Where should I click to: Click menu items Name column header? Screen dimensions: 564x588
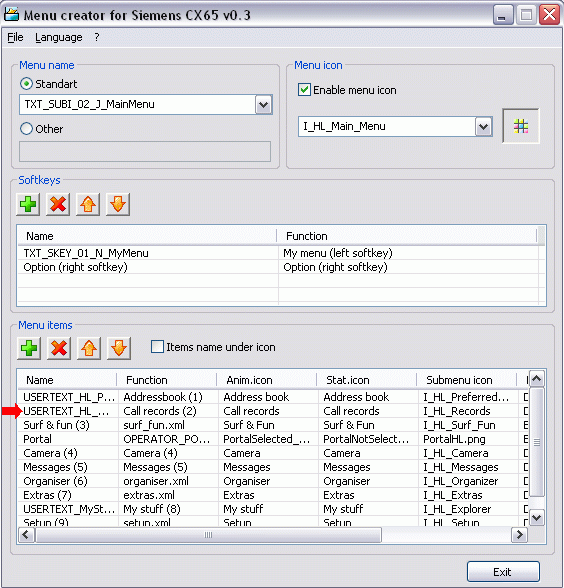pyautogui.click(x=67, y=380)
